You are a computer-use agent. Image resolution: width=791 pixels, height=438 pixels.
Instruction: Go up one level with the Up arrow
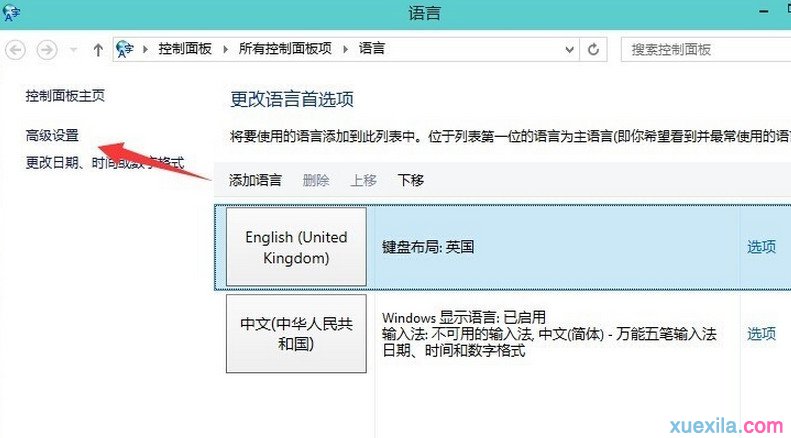(98, 49)
